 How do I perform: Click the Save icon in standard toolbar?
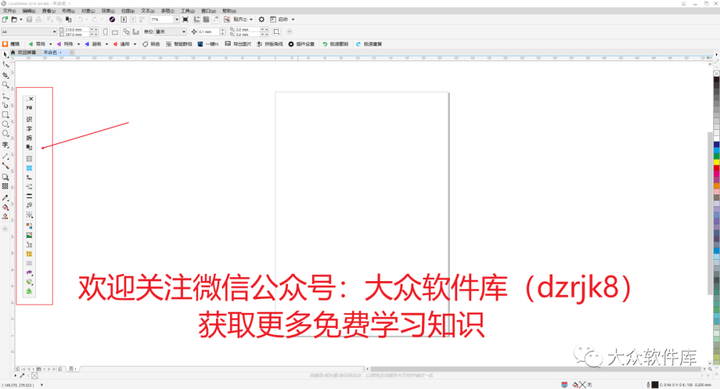tap(29, 19)
